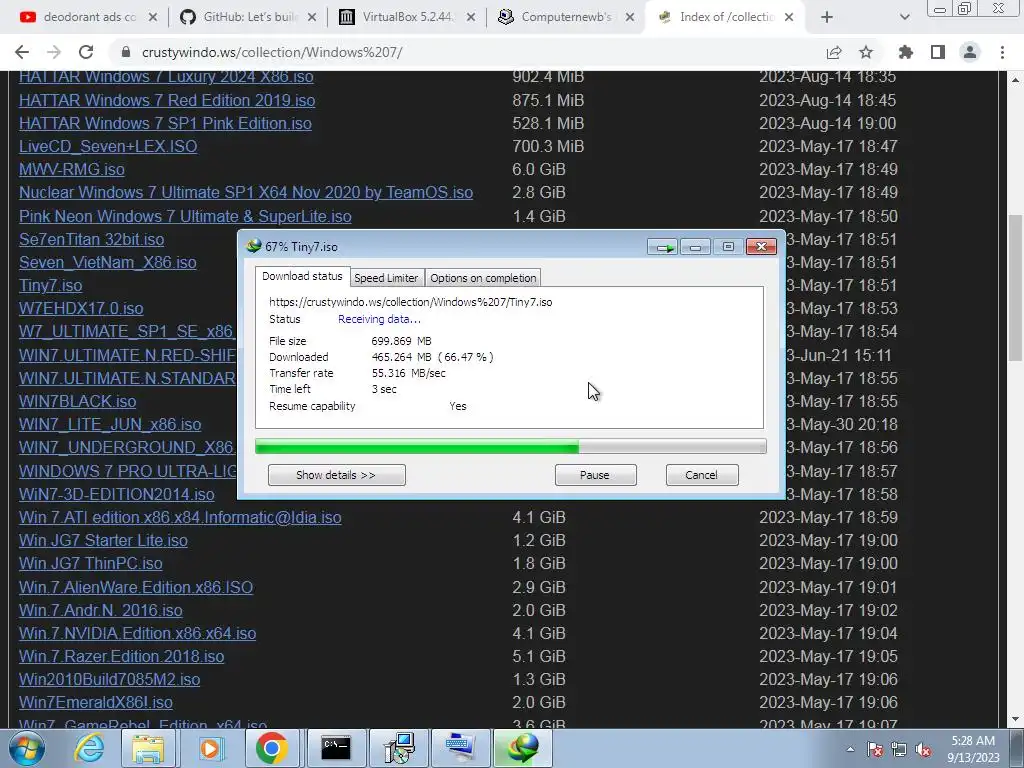
Task: Click the green arrow tray button in dialog title
Action: coord(664,247)
